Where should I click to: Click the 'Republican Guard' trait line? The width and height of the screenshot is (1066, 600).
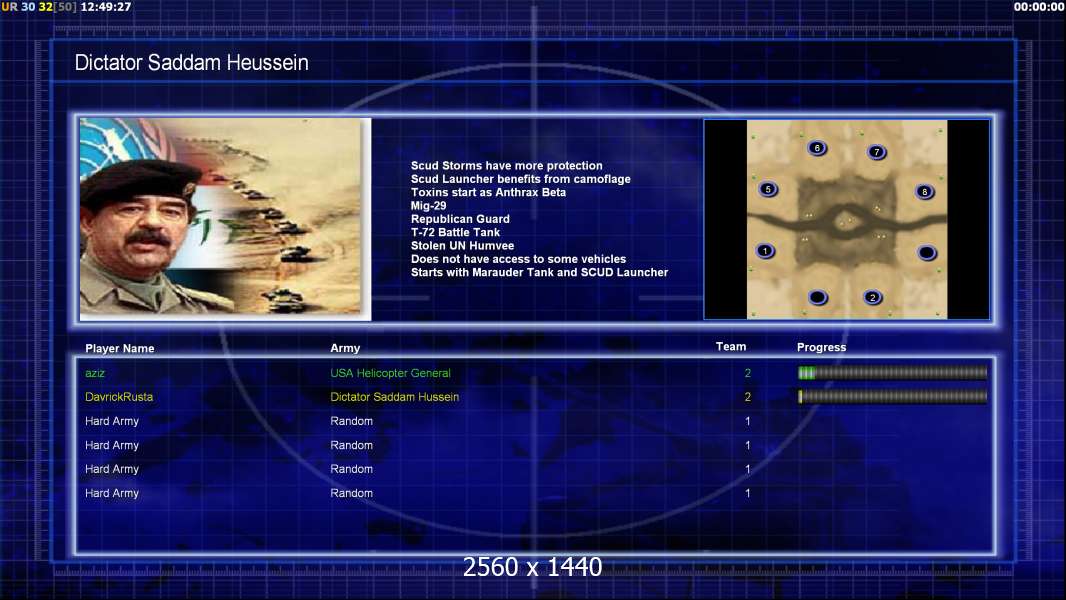tap(460, 219)
